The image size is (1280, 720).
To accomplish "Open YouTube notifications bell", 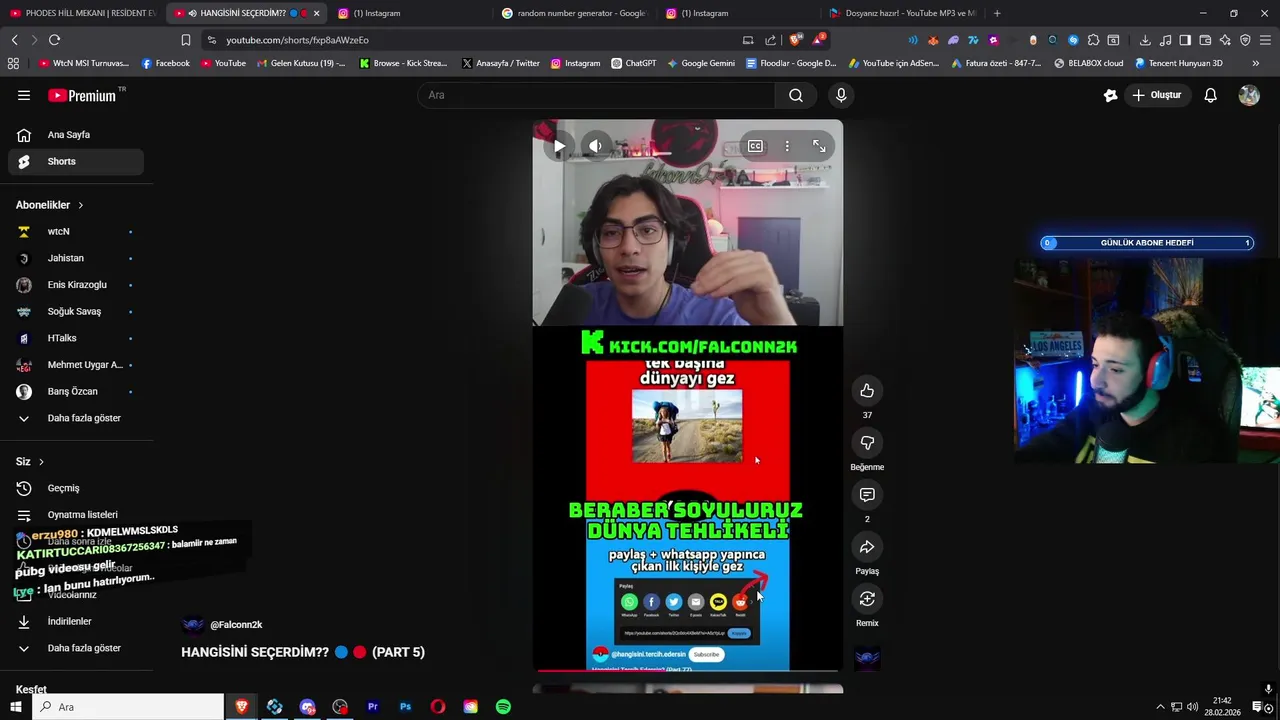I will pos(1210,95).
